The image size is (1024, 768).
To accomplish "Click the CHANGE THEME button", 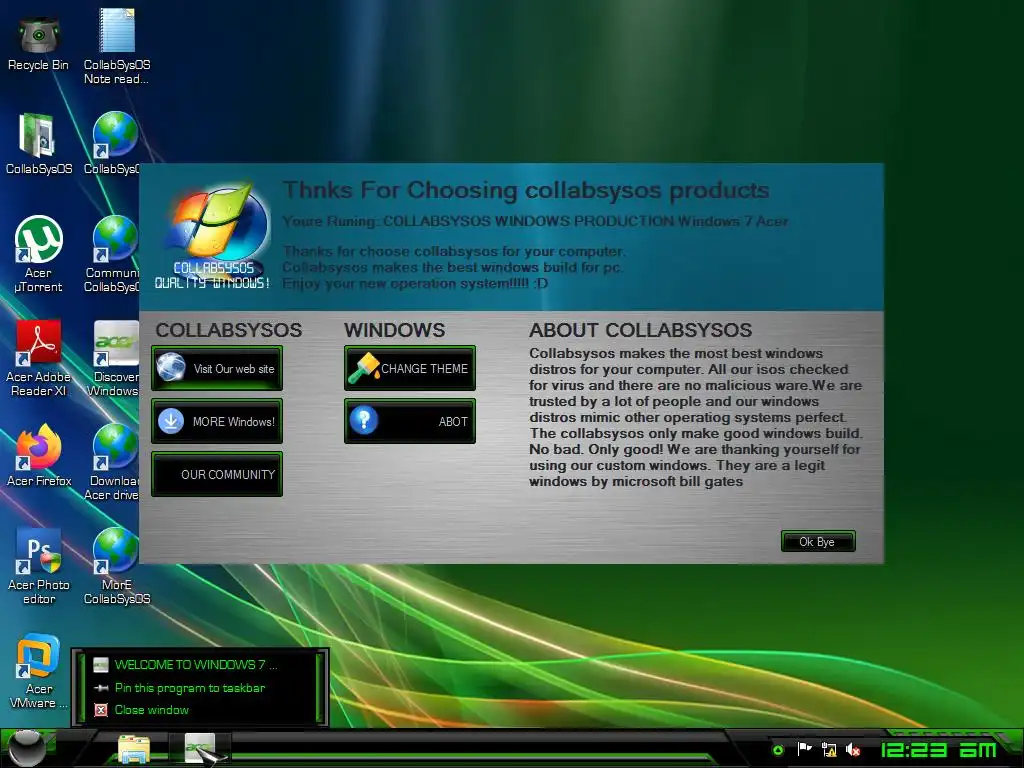I will [x=409, y=368].
